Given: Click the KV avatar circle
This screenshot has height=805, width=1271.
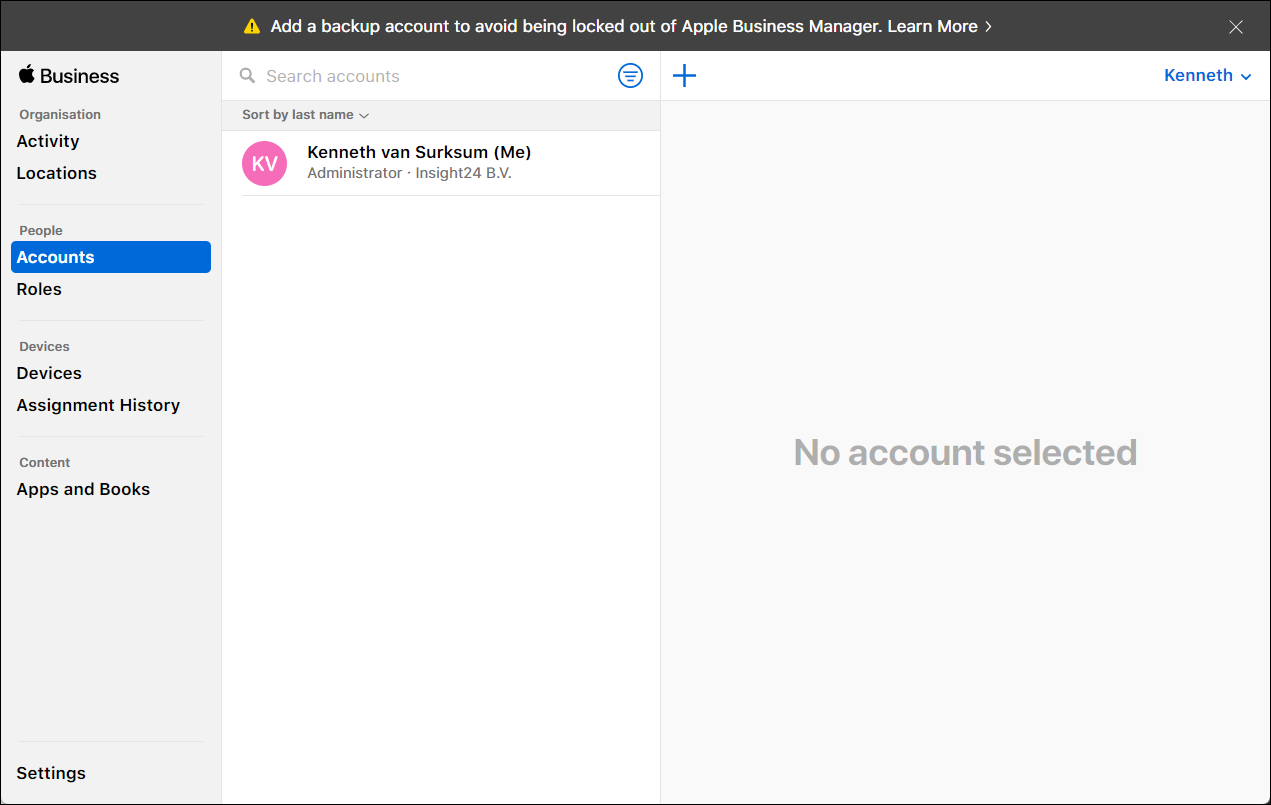Looking at the screenshot, I should (265, 163).
